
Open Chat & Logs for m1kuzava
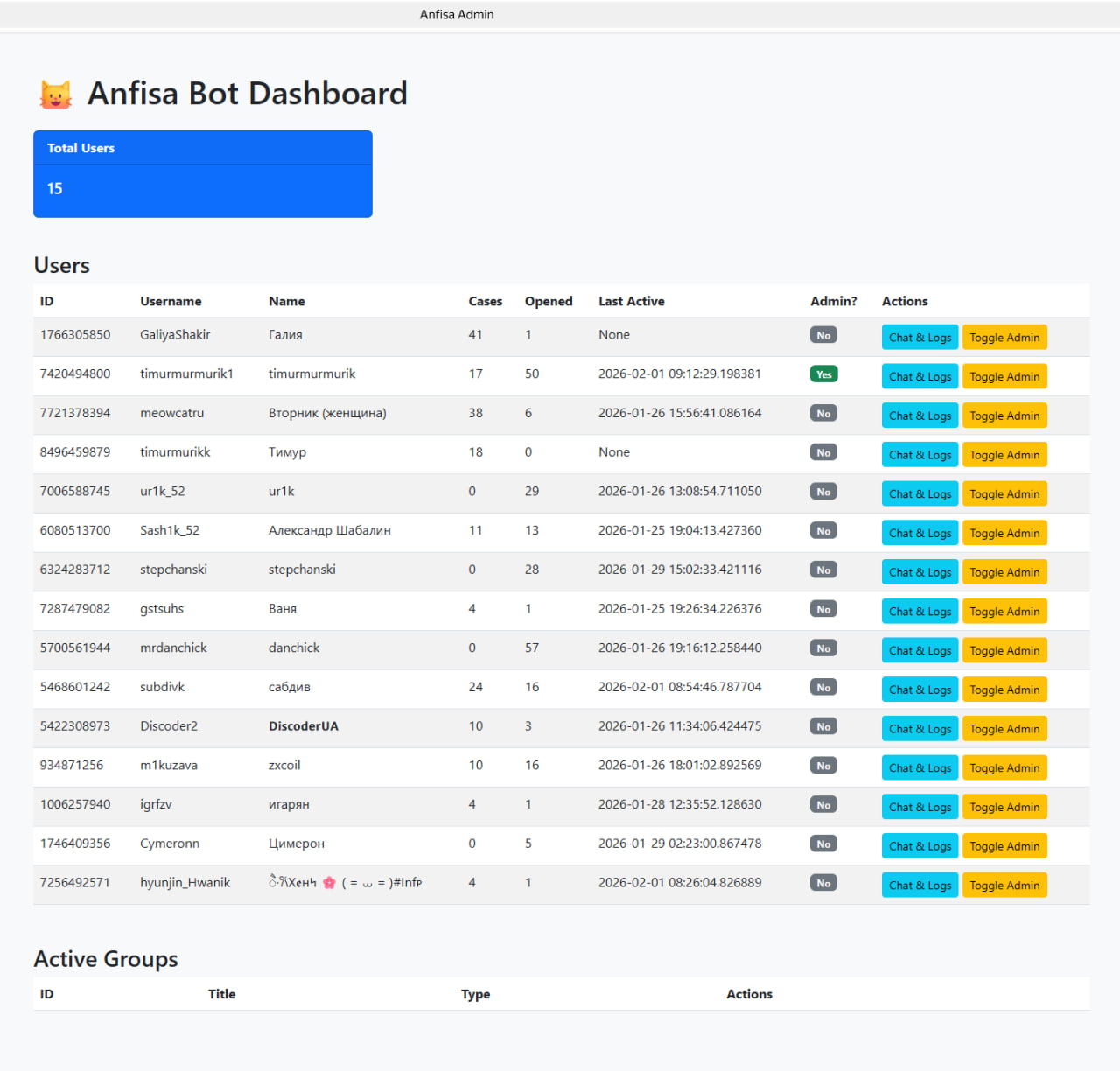coord(920,768)
